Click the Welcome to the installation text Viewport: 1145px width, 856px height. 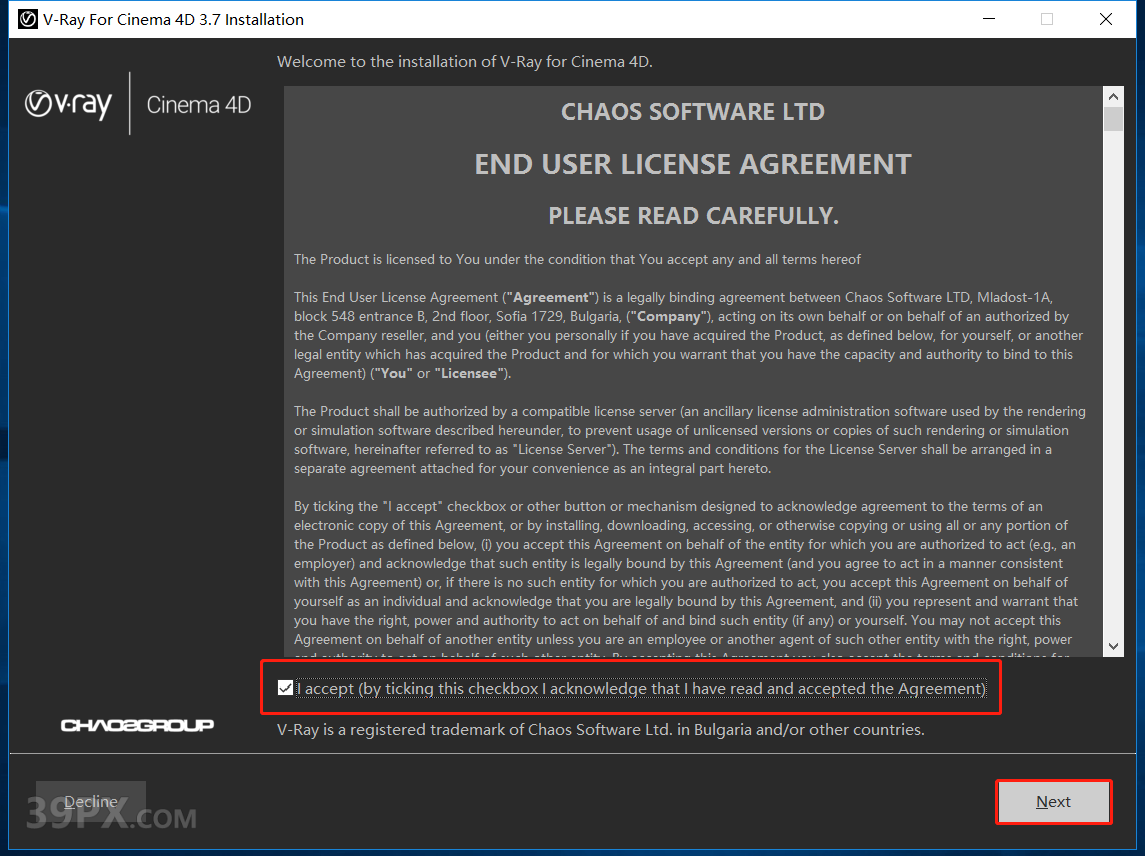point(464,61)
